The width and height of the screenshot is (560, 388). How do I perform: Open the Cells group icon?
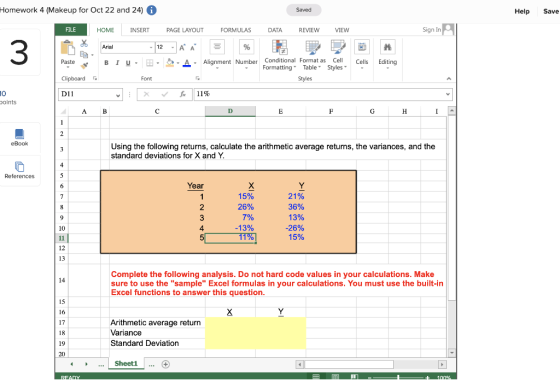coord(362,47)
